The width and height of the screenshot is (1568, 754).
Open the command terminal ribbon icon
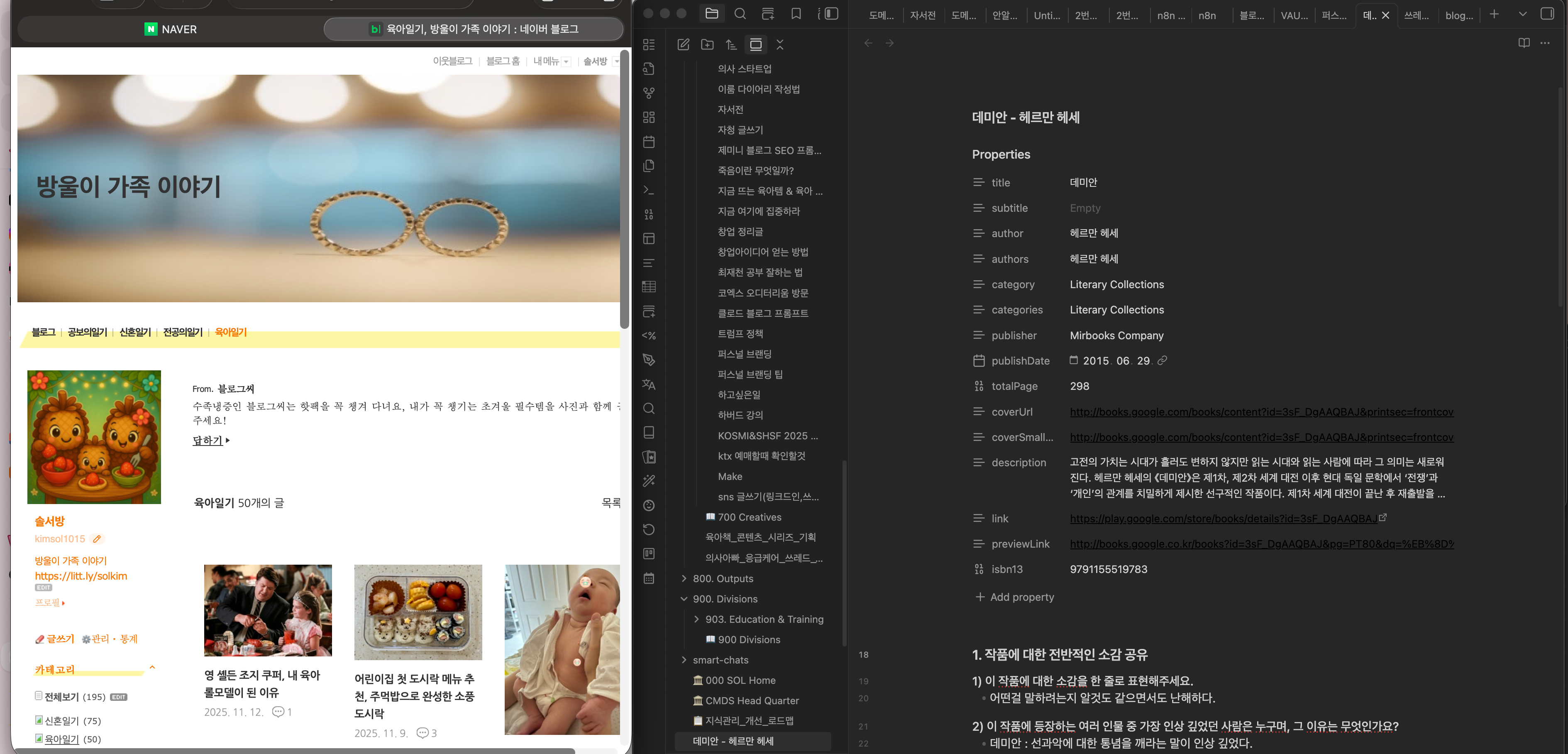[649, 190]
